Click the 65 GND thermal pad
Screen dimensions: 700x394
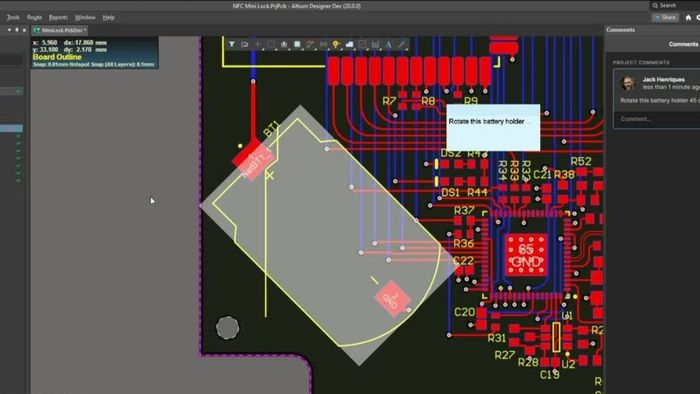click(x=526, y=256)
